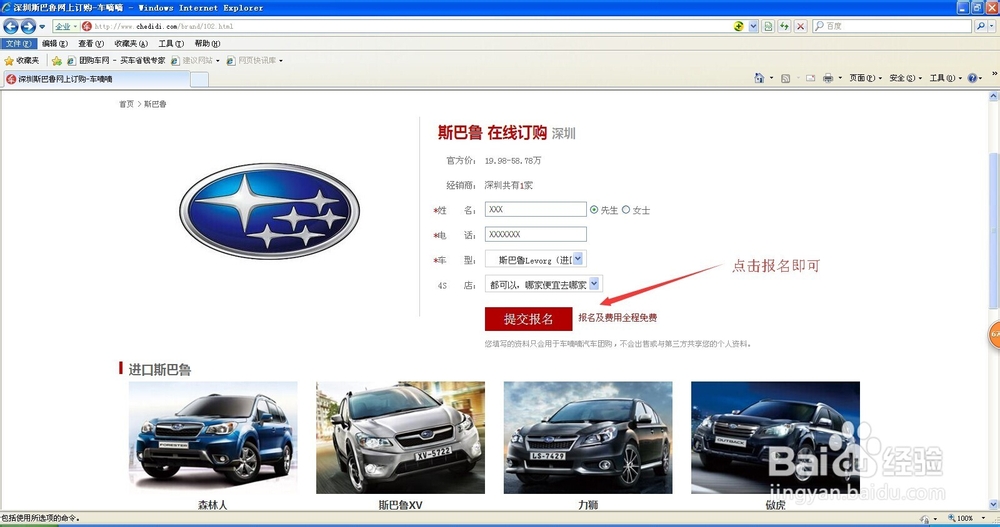Click the 电话 input field
Image resolution: width=1000 pixels, height=527 pixels.
click(x=535, y=234)
